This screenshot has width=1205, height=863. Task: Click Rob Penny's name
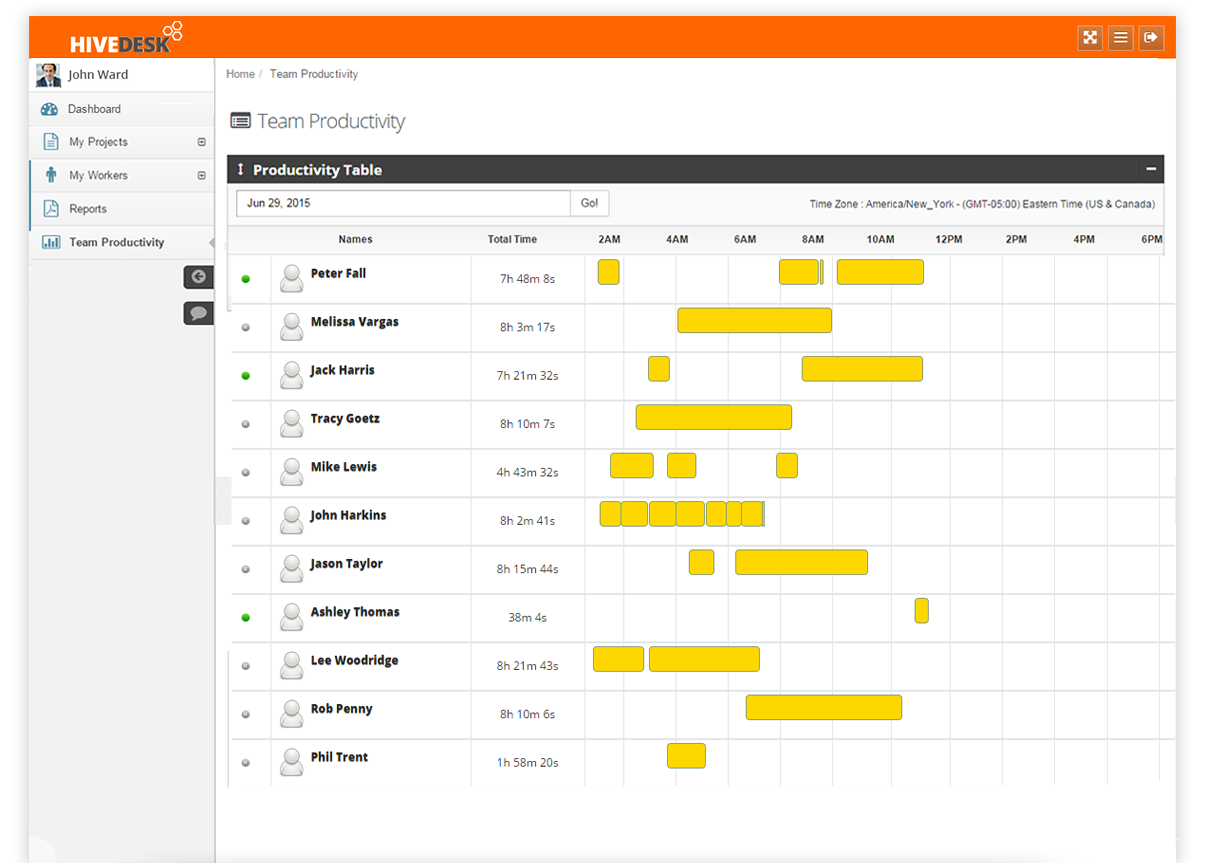tap(341, 708)
